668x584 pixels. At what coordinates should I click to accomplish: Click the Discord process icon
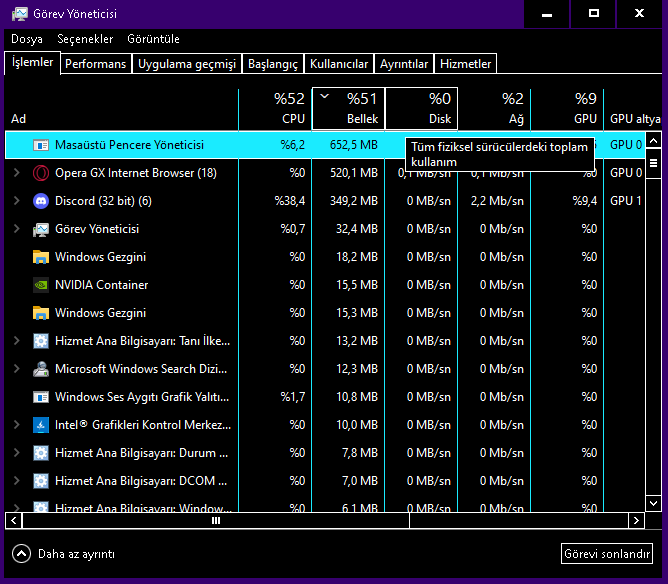click(41, 201)
